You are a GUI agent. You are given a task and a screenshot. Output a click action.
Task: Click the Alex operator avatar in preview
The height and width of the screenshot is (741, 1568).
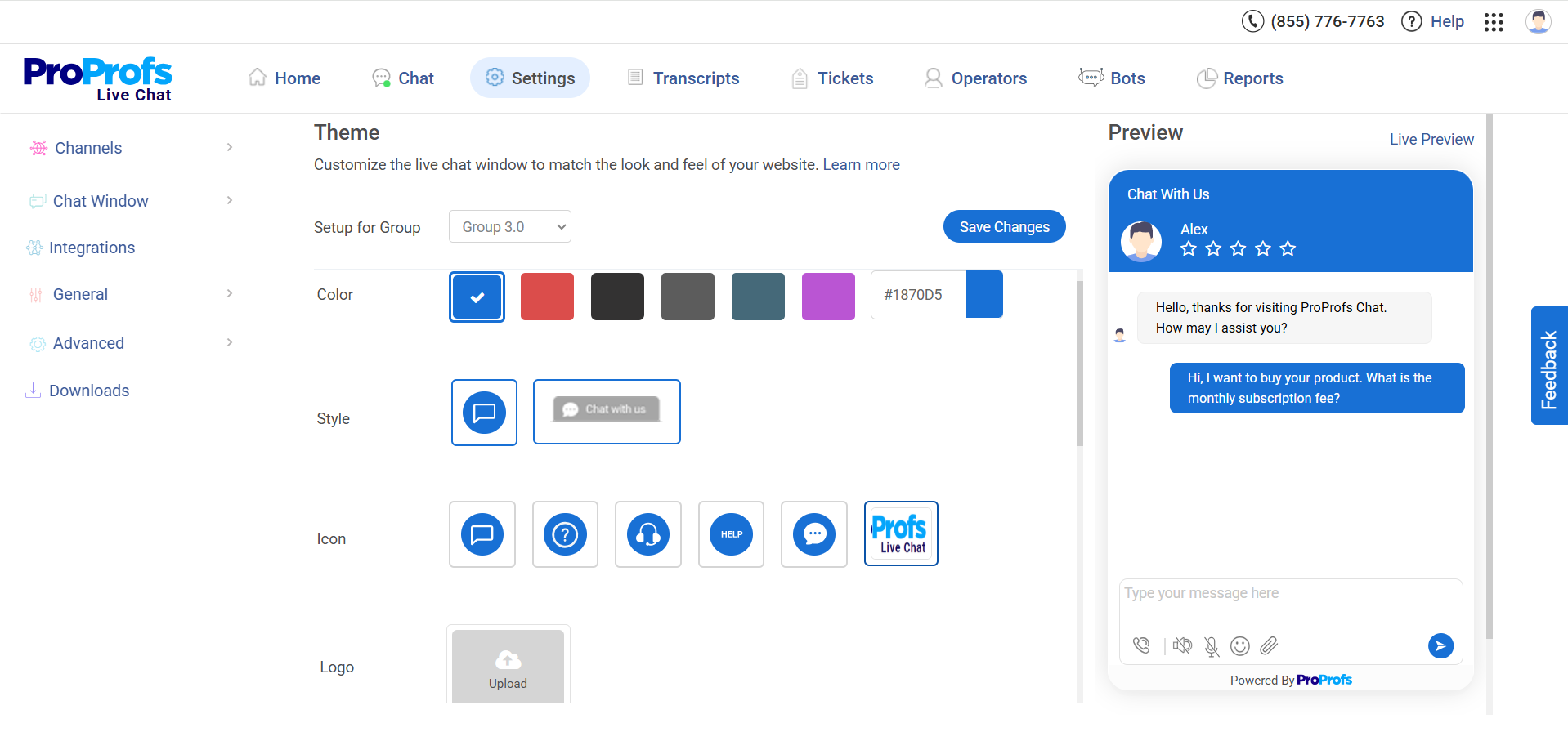click(x=1141, y=241)
